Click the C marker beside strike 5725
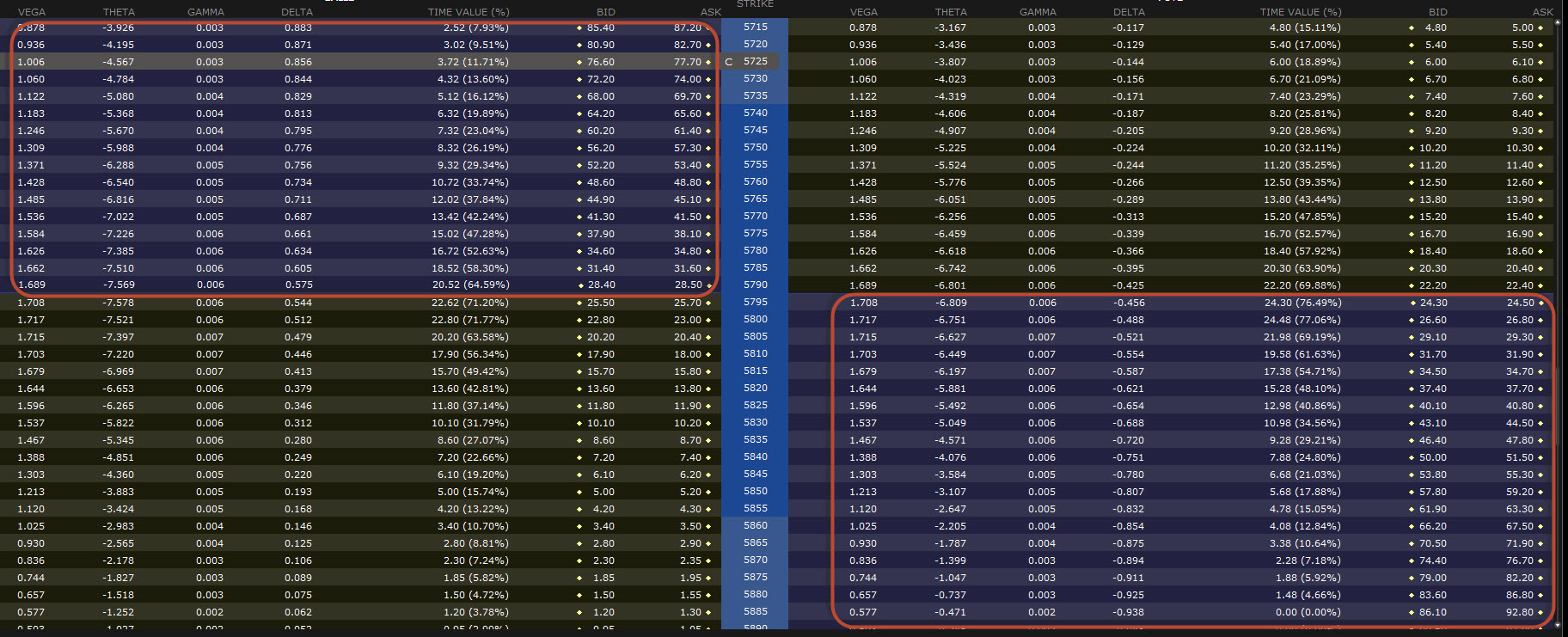Image resolution: width=1568 pixels, height=637 pixels. click(x=729, y=62)
